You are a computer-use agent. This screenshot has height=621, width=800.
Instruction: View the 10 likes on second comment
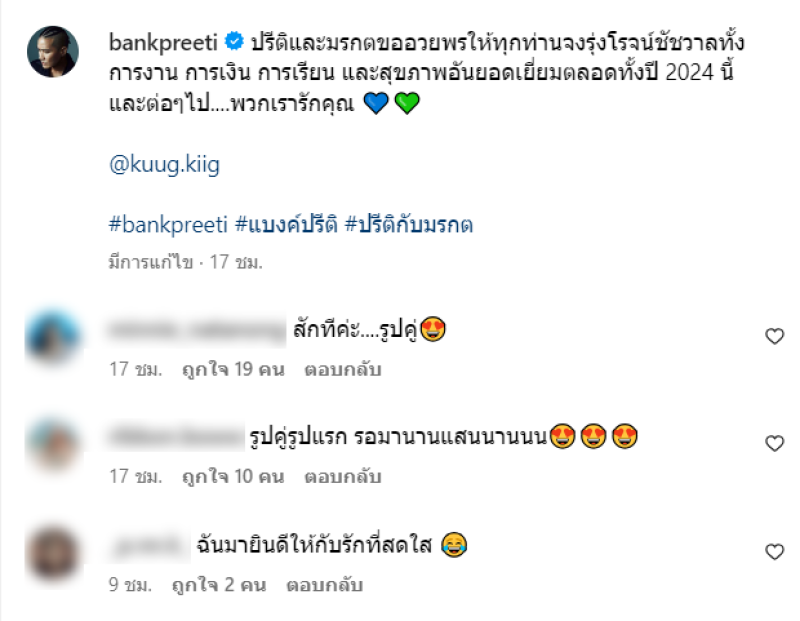point(233,476)
